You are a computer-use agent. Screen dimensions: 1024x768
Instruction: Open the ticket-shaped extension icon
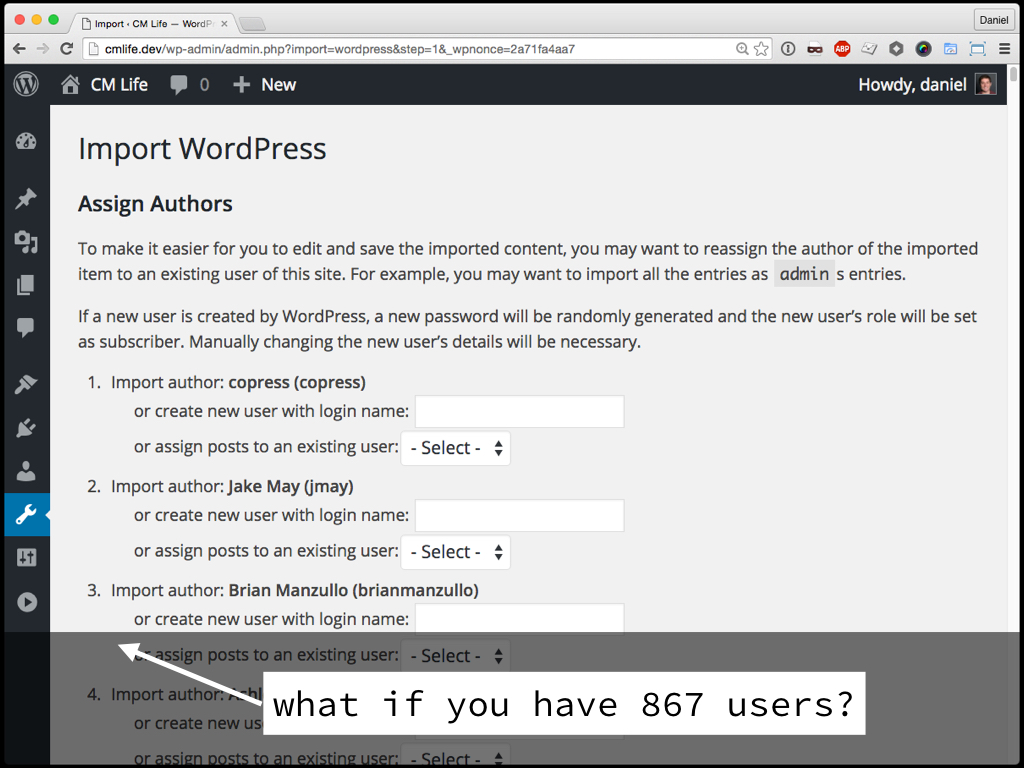869,49
